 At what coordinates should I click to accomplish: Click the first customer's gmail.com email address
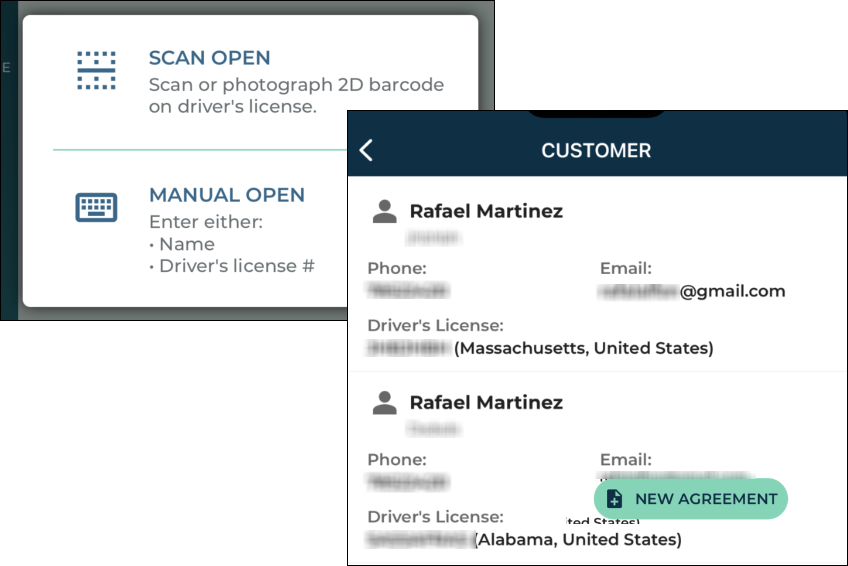tap(692, 291)
